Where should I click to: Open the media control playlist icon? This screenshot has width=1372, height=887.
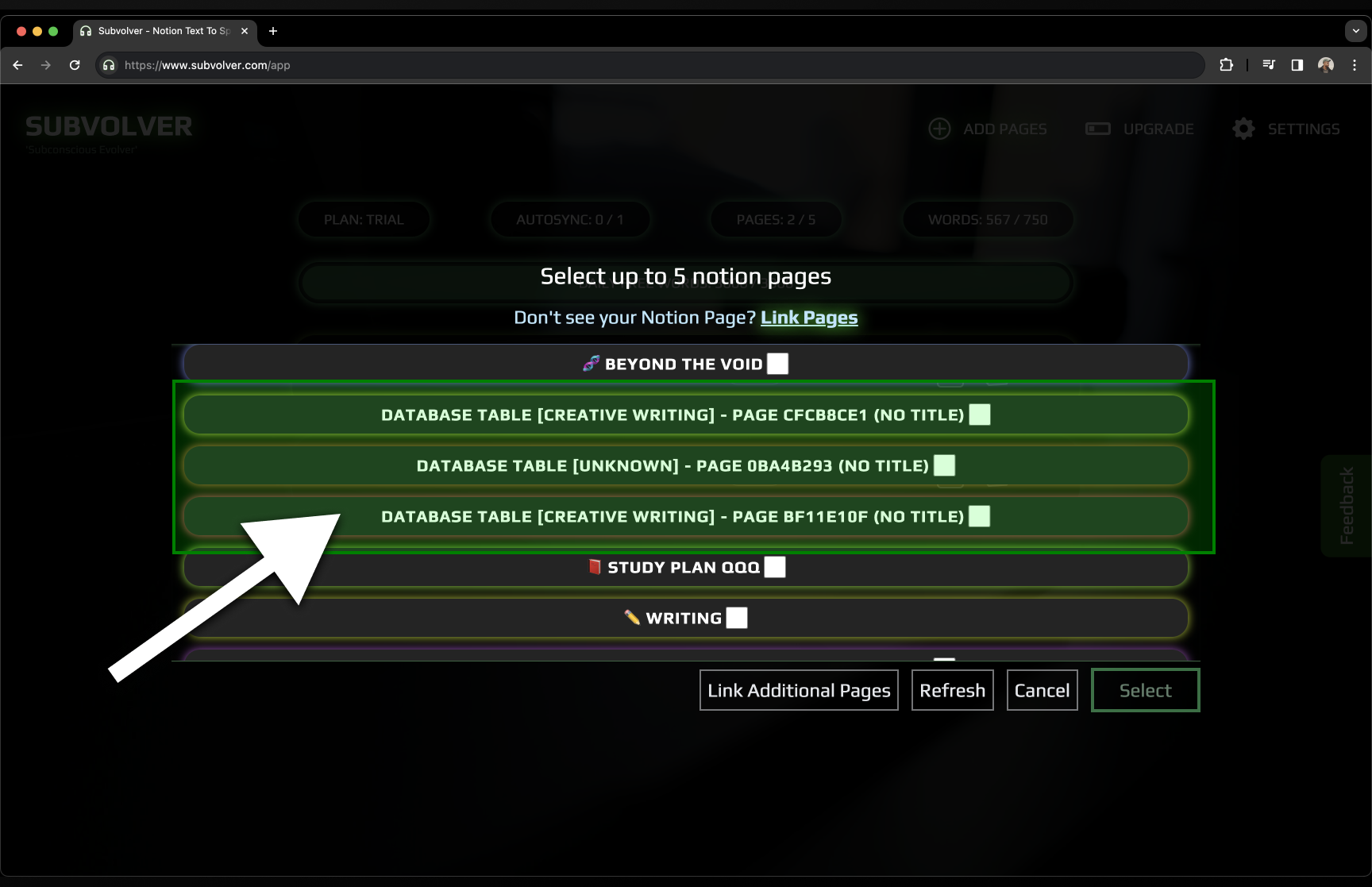point(1269,65)
